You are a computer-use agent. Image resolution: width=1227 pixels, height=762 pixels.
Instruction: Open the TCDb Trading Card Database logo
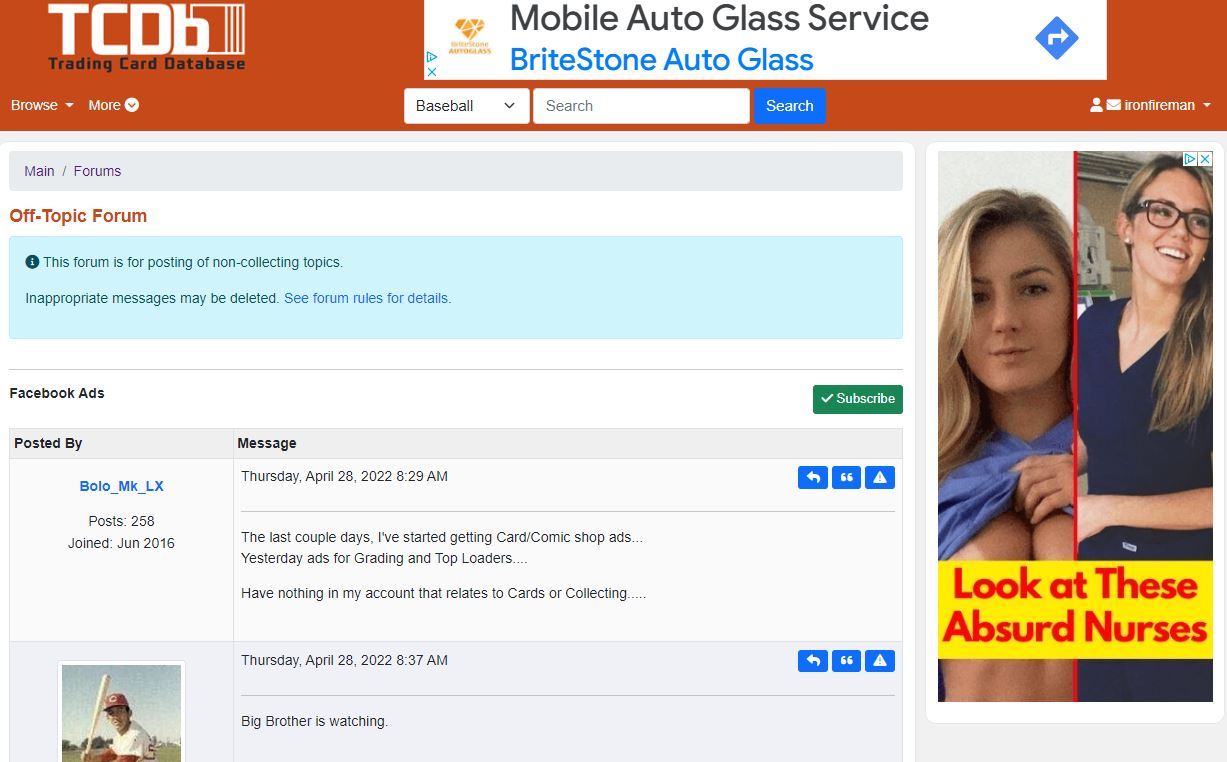pos(146,38)
